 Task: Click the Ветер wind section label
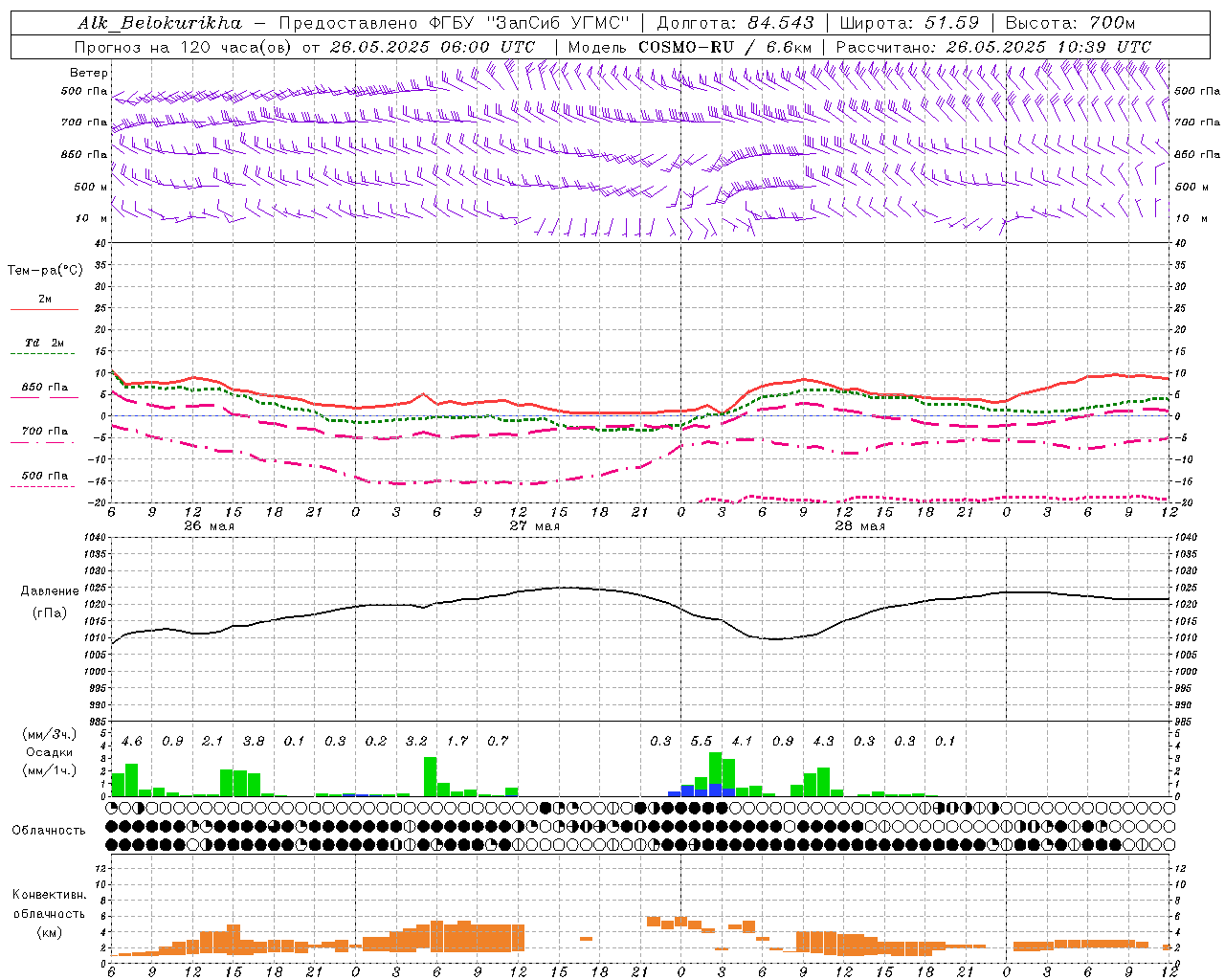coord(89,73)
